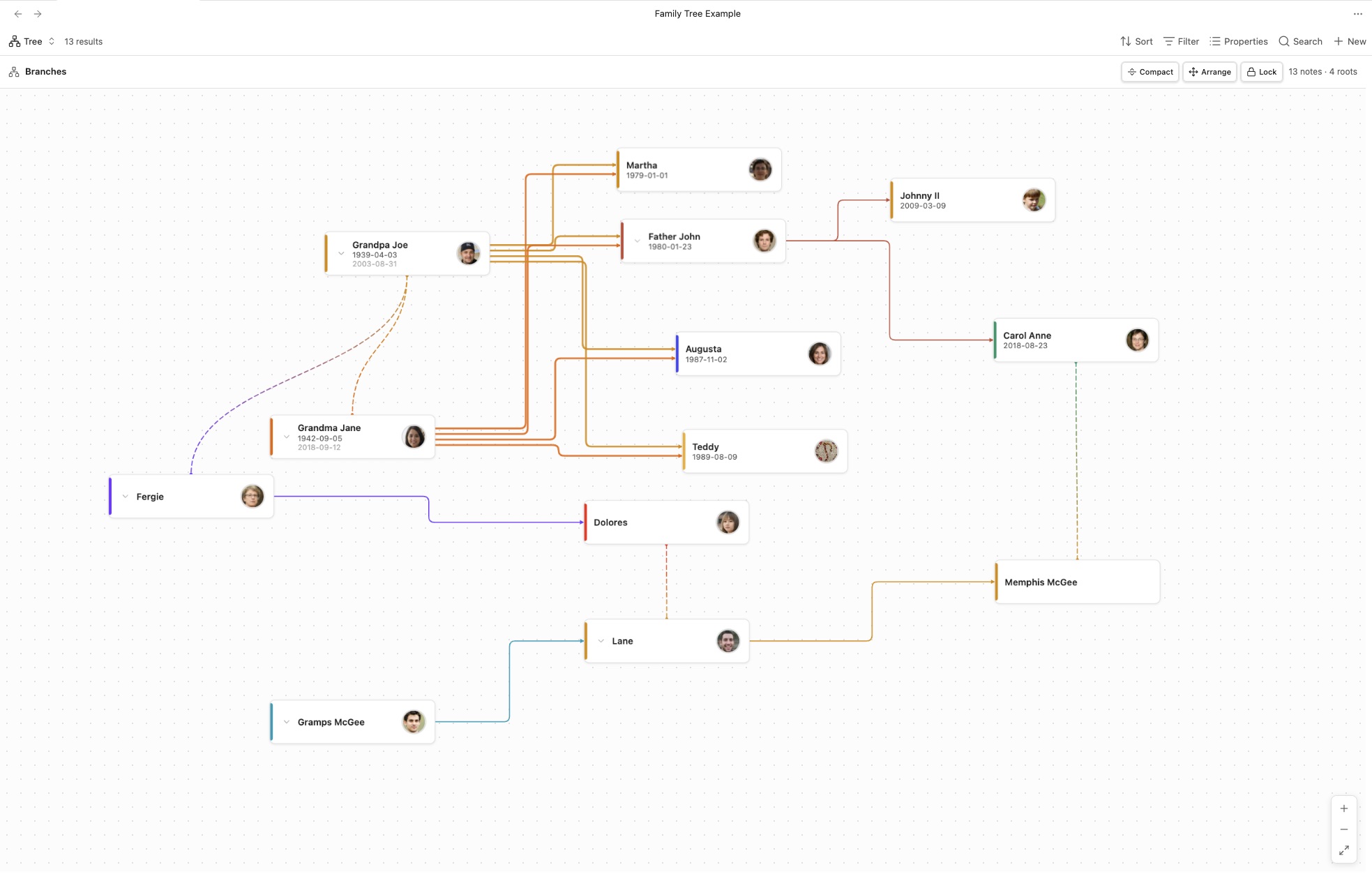Zoom in with the plus icon

click(1343, 808)
